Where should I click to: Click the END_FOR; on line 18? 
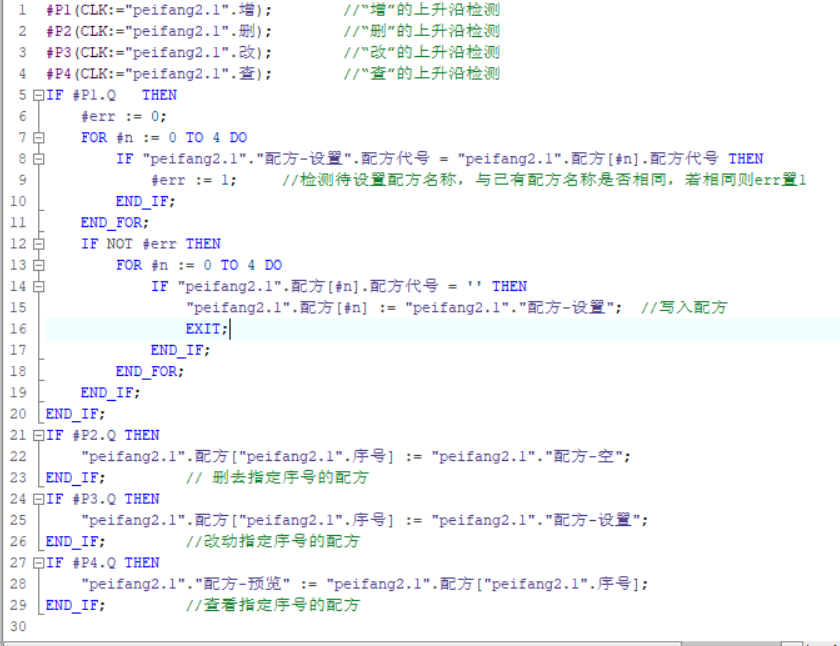(x=150, y=372)
